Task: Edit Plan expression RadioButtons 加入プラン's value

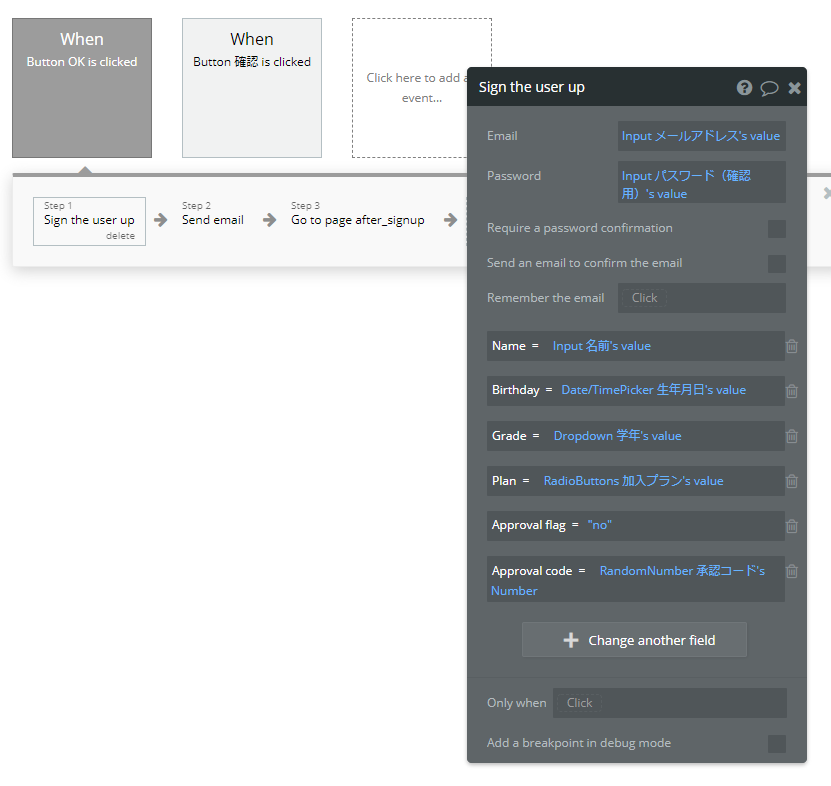Action: (x=633, y=481)
